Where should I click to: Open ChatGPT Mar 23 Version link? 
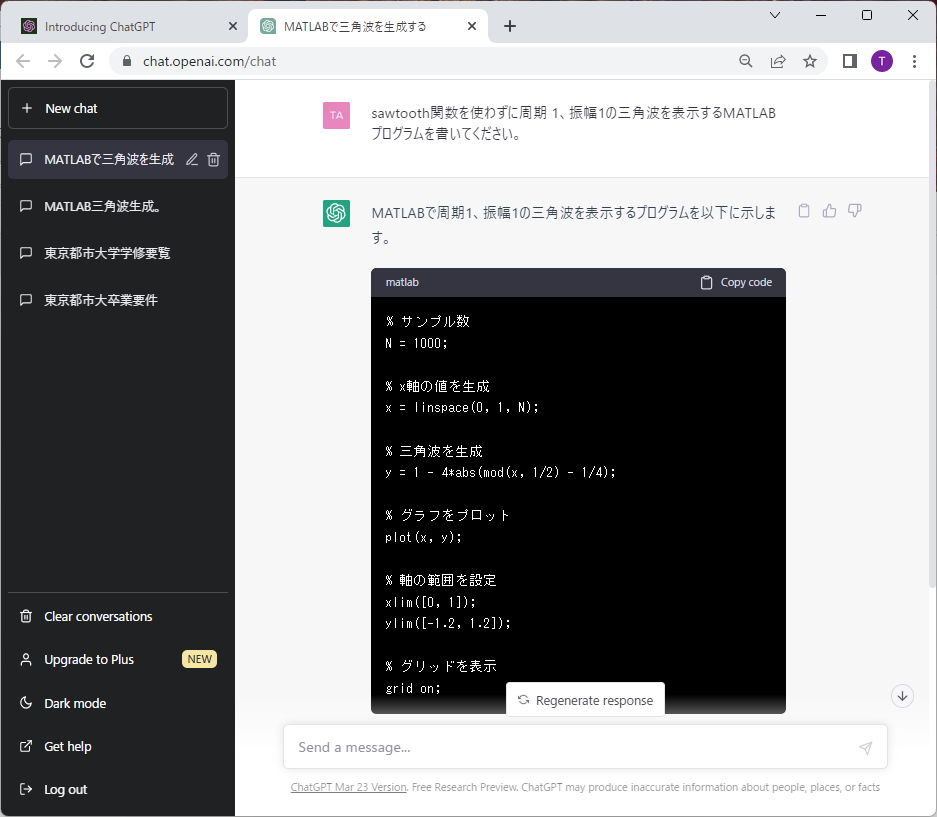(x=348, y=787)
